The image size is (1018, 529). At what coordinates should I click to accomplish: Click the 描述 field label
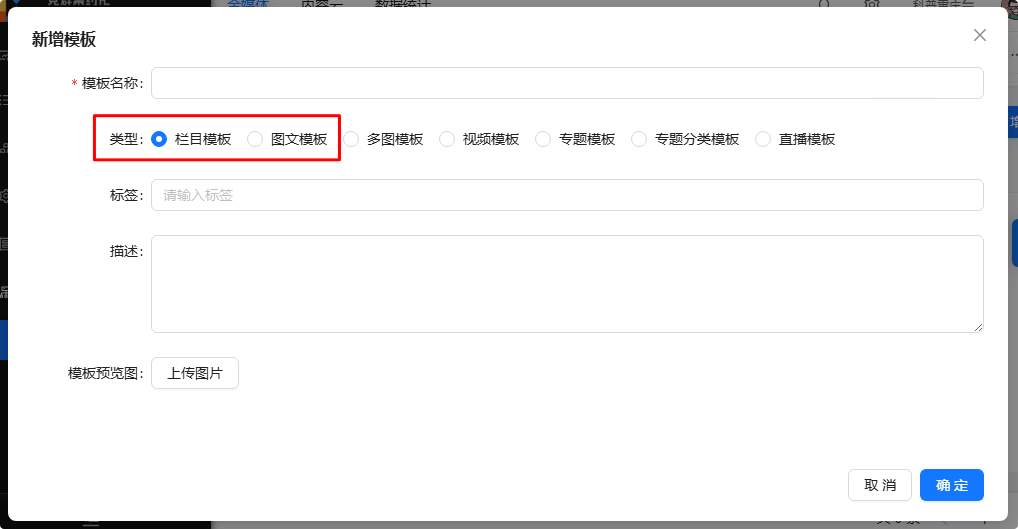126,251
